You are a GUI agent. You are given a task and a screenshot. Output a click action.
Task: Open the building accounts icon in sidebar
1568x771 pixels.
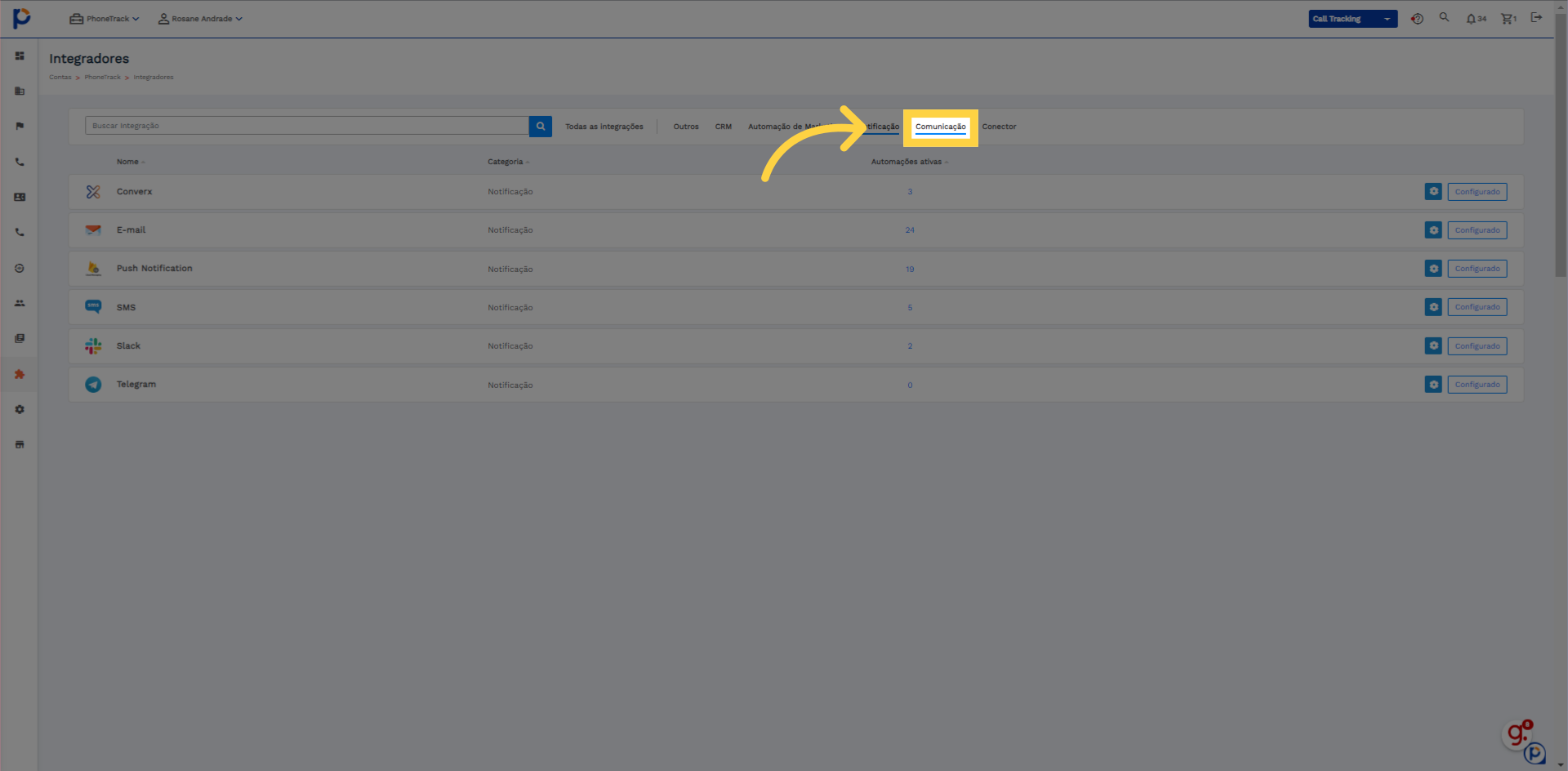click(x=20, y=91)
